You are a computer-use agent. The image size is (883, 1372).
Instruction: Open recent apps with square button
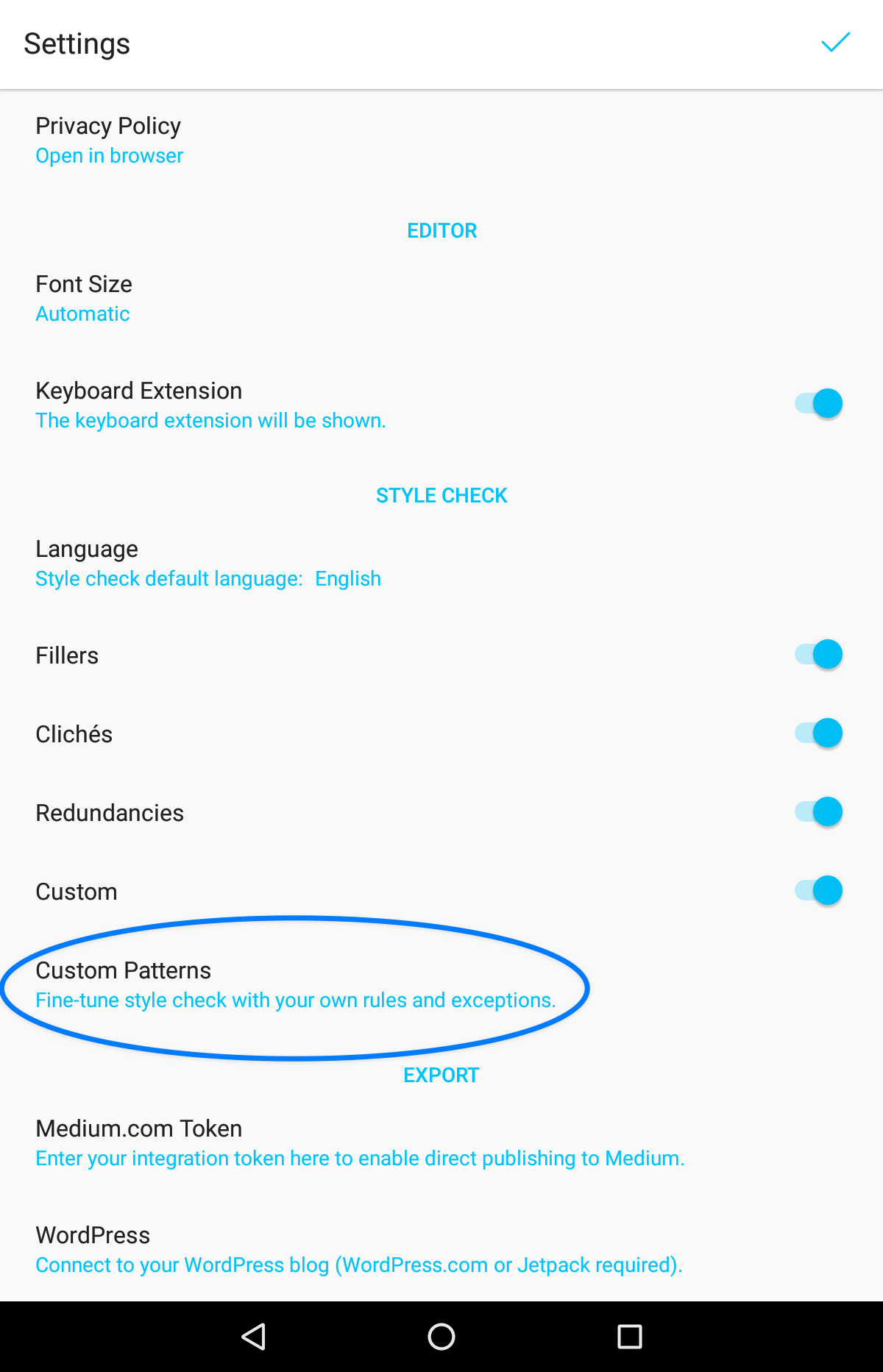coord(629,1336)
